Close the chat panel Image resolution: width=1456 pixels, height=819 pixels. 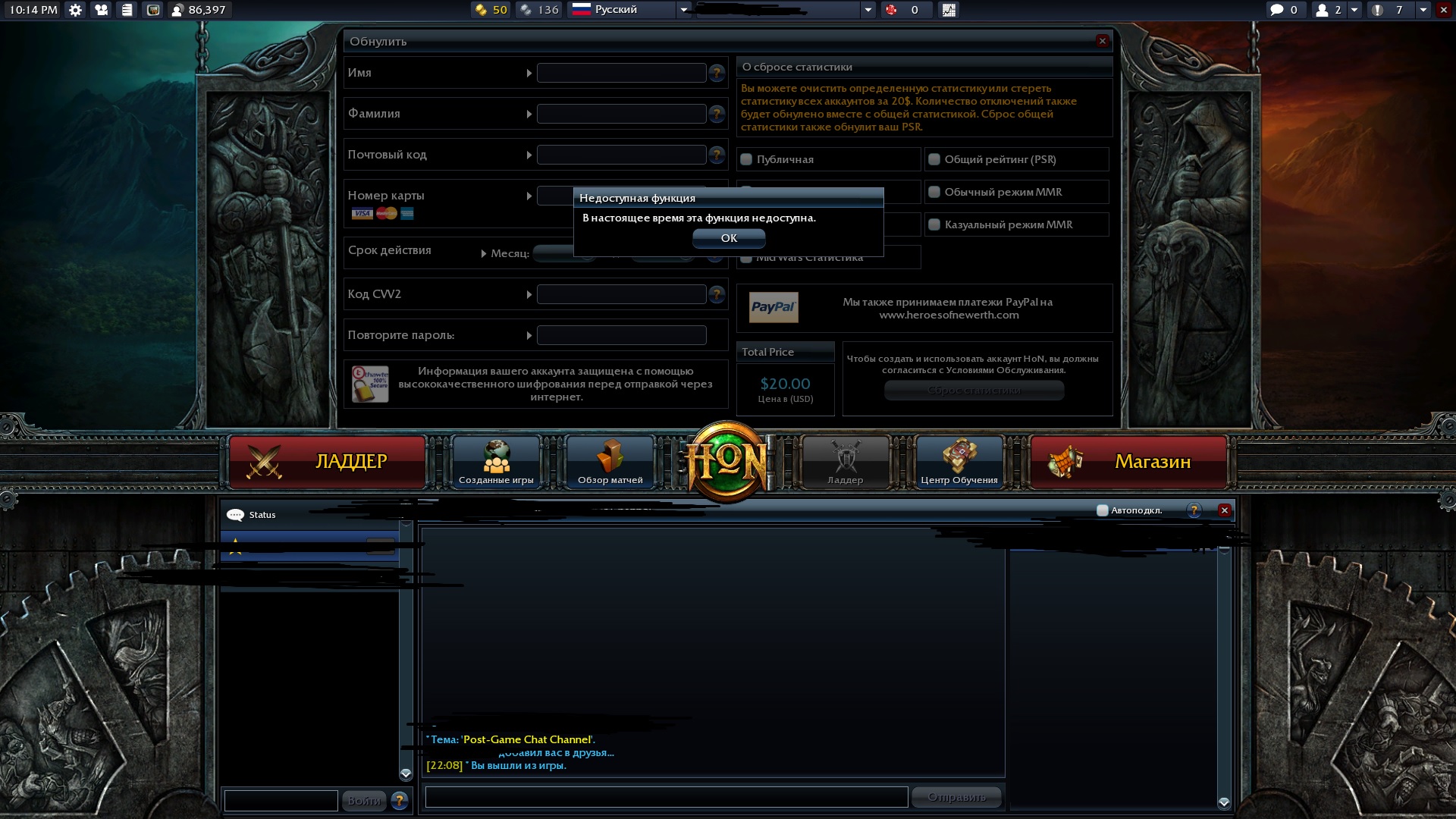1224,510
